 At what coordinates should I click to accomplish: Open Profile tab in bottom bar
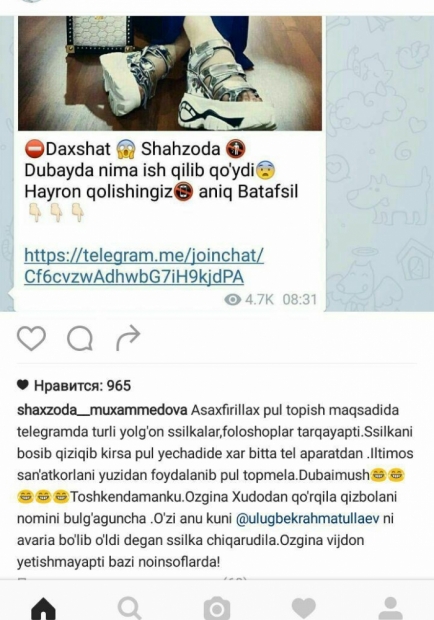[x=391, y=608]
